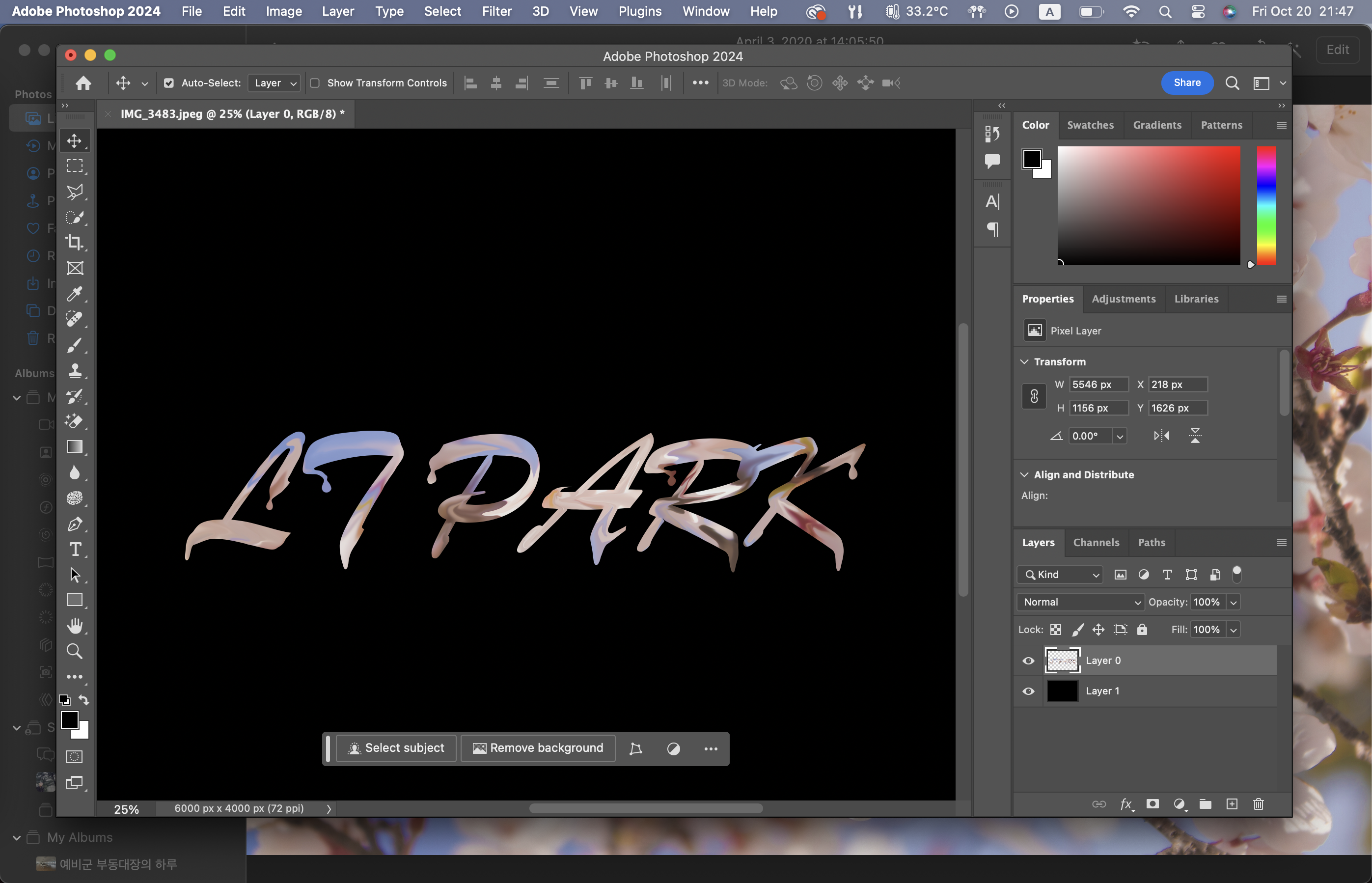This screenshot has width=1372, height=883.
Task: Select the Hand tool
Action: point(75,626)
